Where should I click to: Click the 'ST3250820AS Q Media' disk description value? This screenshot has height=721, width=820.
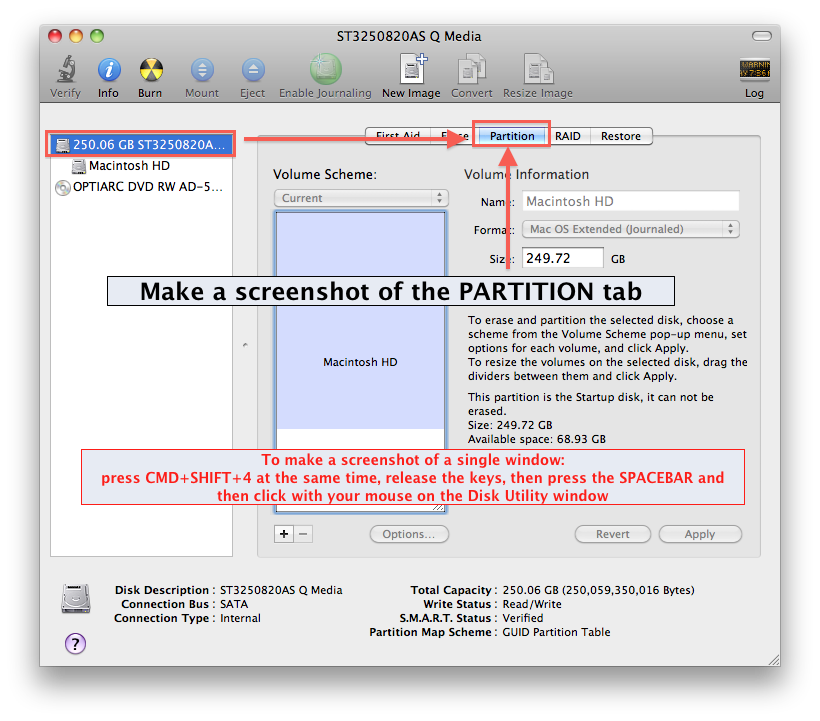click(x=281, y=590)
